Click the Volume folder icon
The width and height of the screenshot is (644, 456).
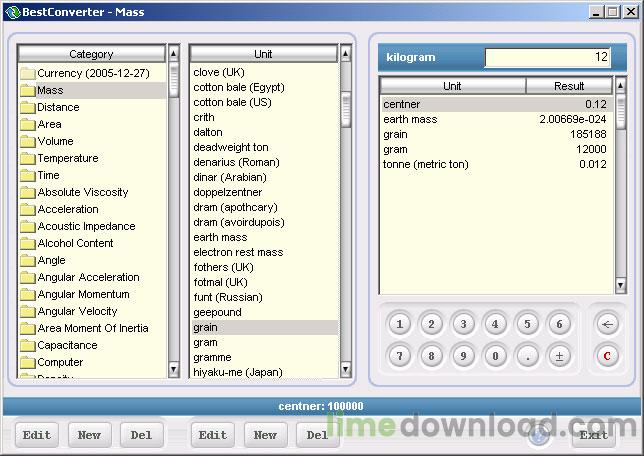(28, 141)
